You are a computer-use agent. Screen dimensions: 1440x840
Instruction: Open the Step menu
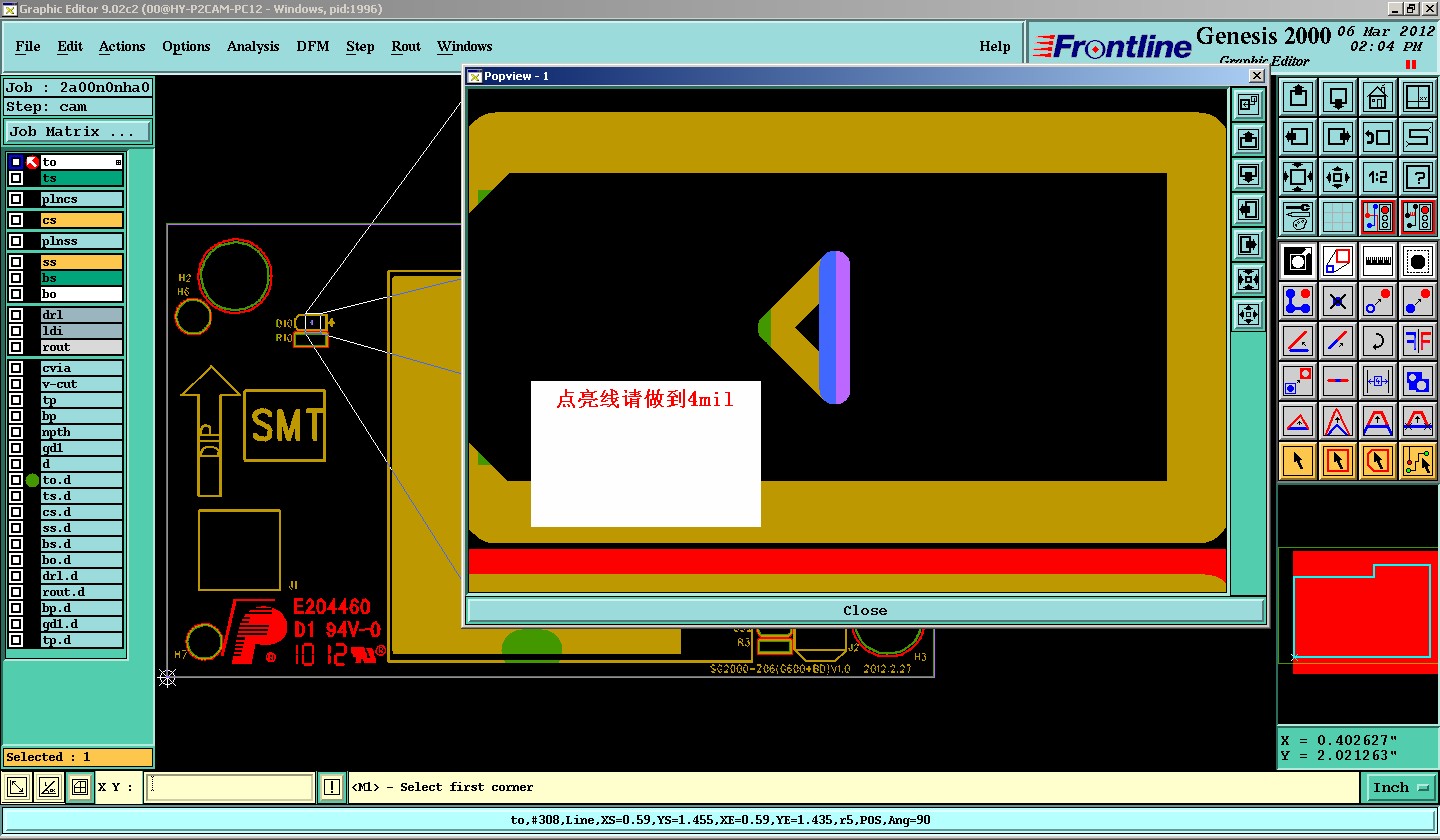[360, 46]
